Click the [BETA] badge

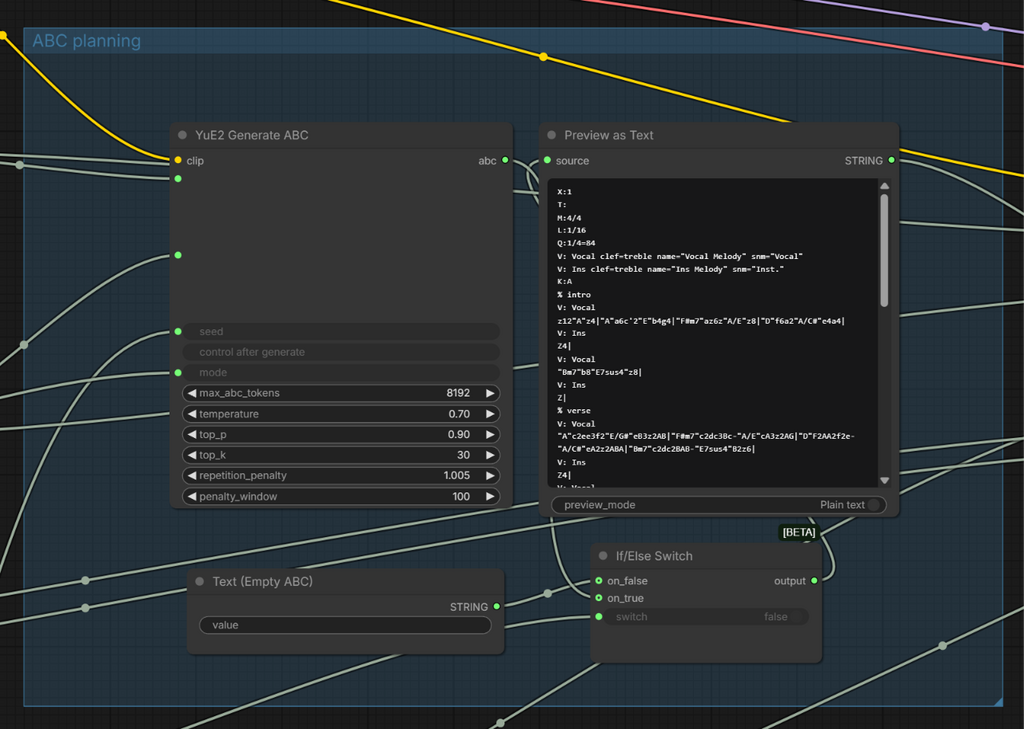pyautogui.click(x=799, y=532)
